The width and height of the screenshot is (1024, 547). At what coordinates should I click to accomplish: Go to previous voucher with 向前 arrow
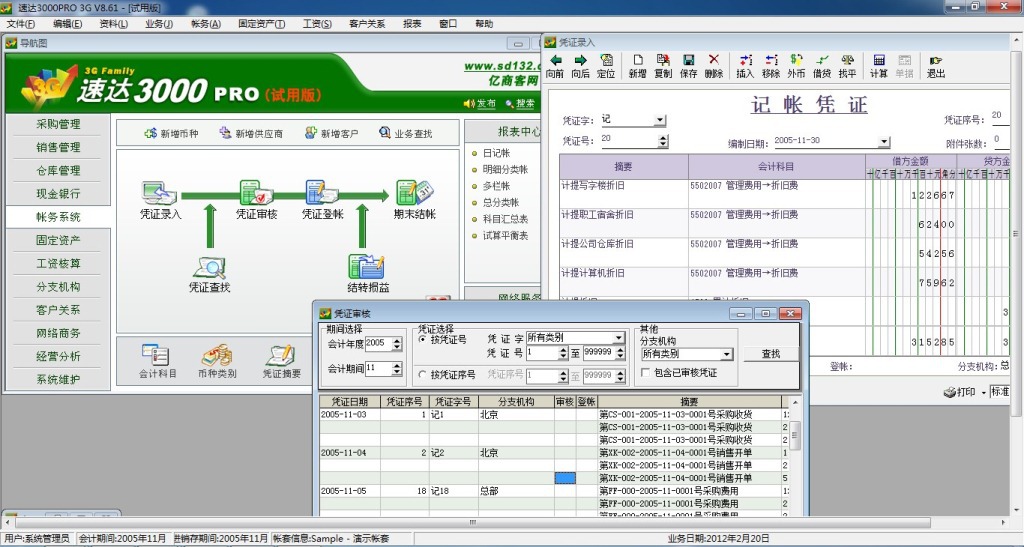pos(555,66)
